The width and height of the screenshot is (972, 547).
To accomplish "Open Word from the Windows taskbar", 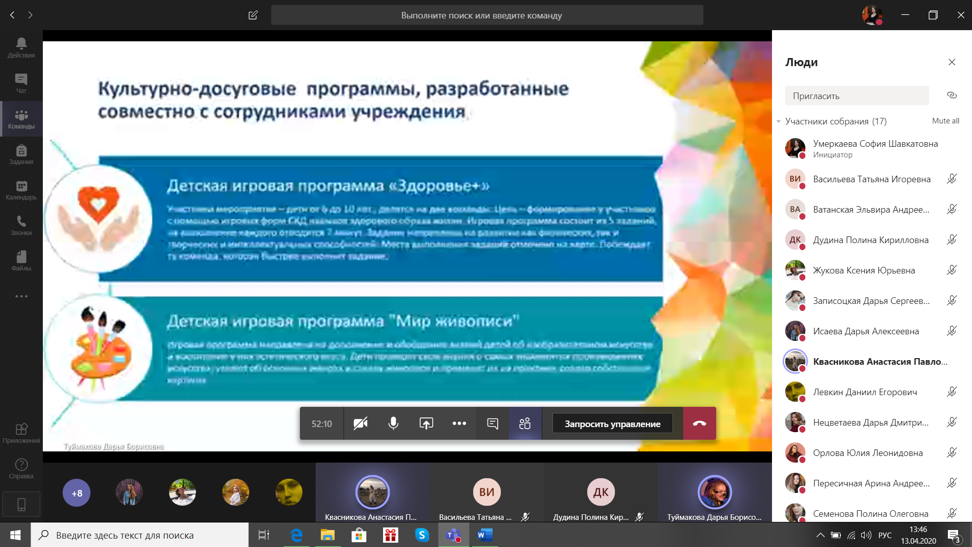I will click(x=485, y=535).
